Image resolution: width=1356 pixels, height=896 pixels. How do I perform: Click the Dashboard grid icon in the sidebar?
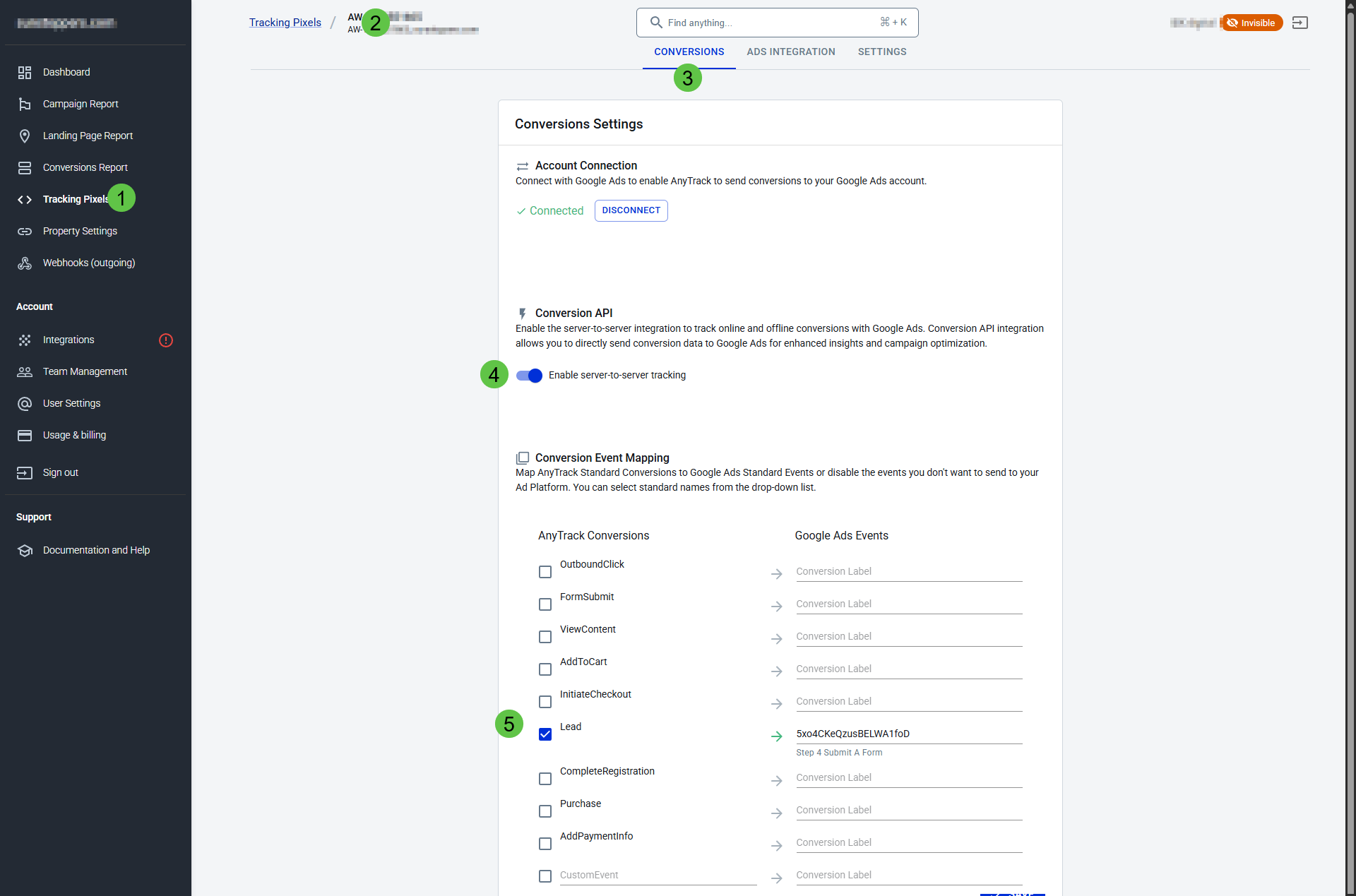tap(25, 72)
